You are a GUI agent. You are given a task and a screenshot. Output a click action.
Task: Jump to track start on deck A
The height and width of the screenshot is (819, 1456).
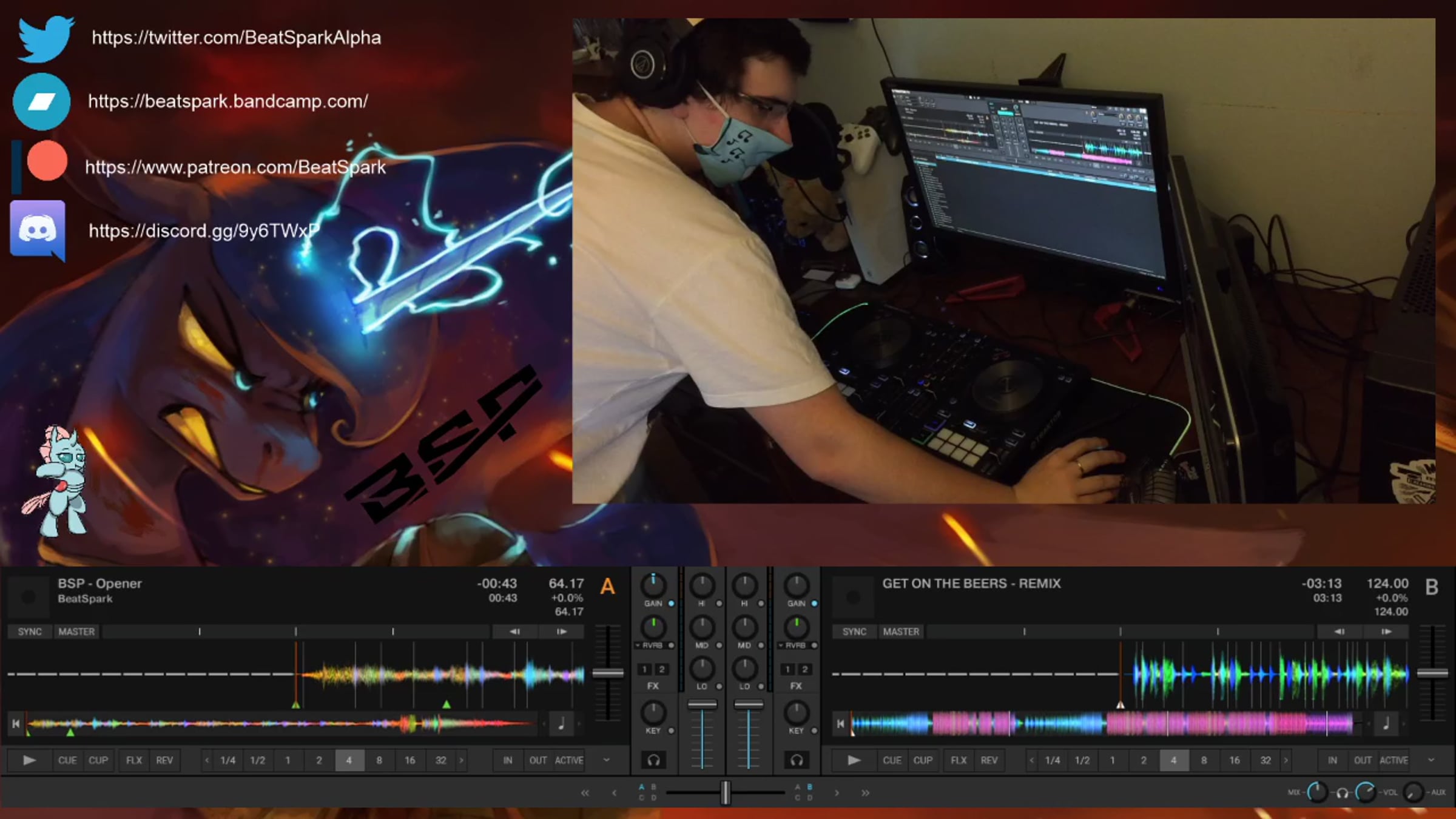(x=16, y=723)
